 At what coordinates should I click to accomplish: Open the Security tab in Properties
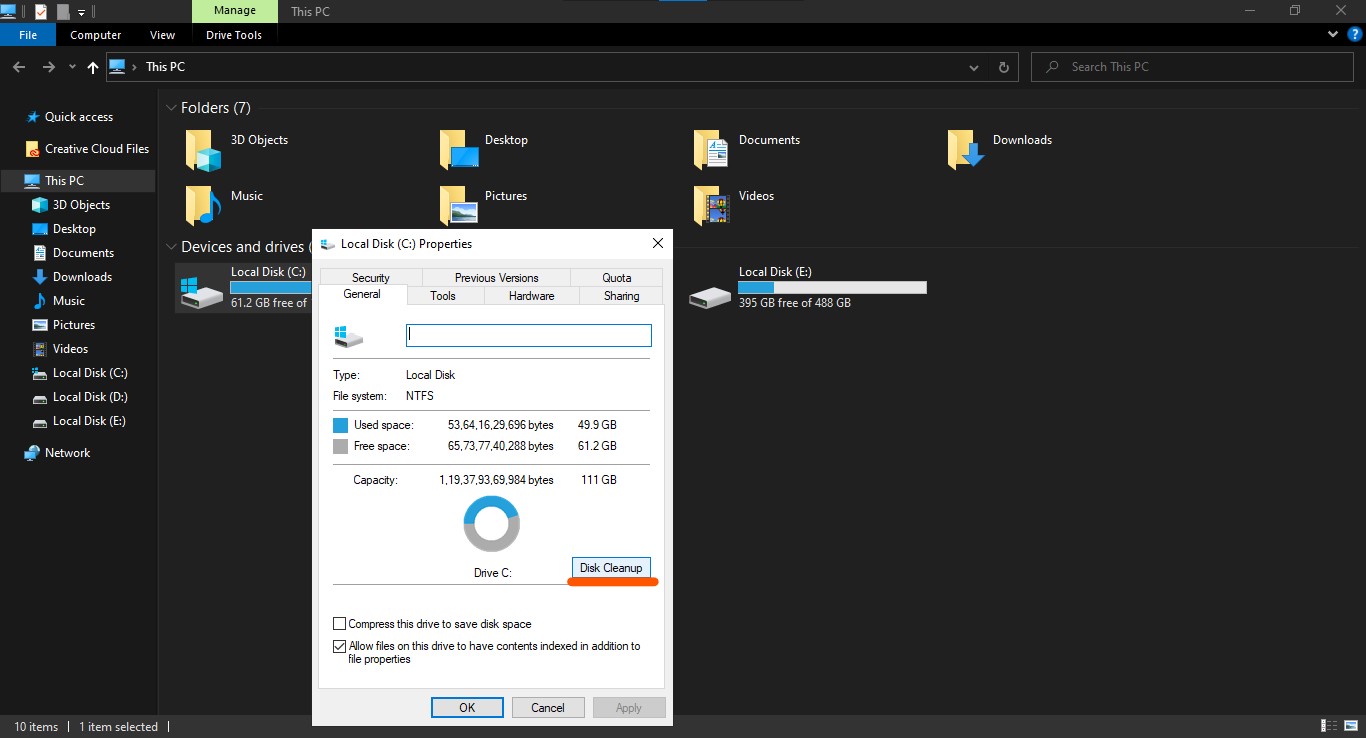[371, 278]
